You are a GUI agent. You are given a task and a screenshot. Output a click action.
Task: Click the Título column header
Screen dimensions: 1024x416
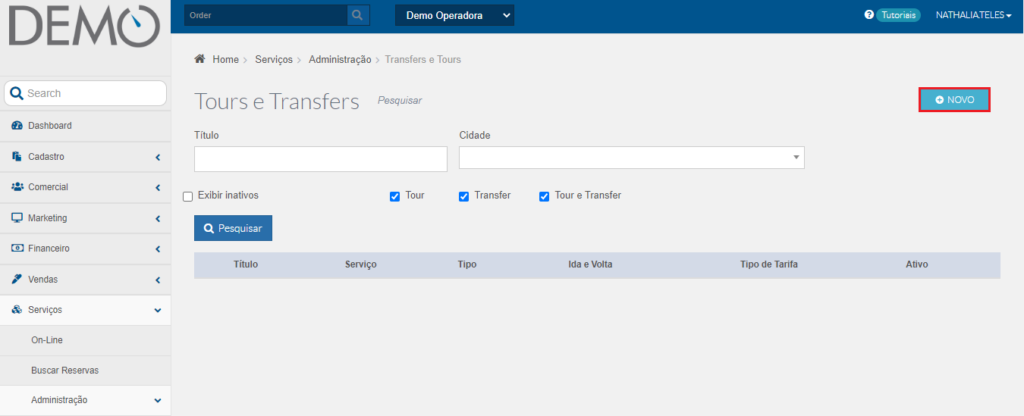(246, 264)
